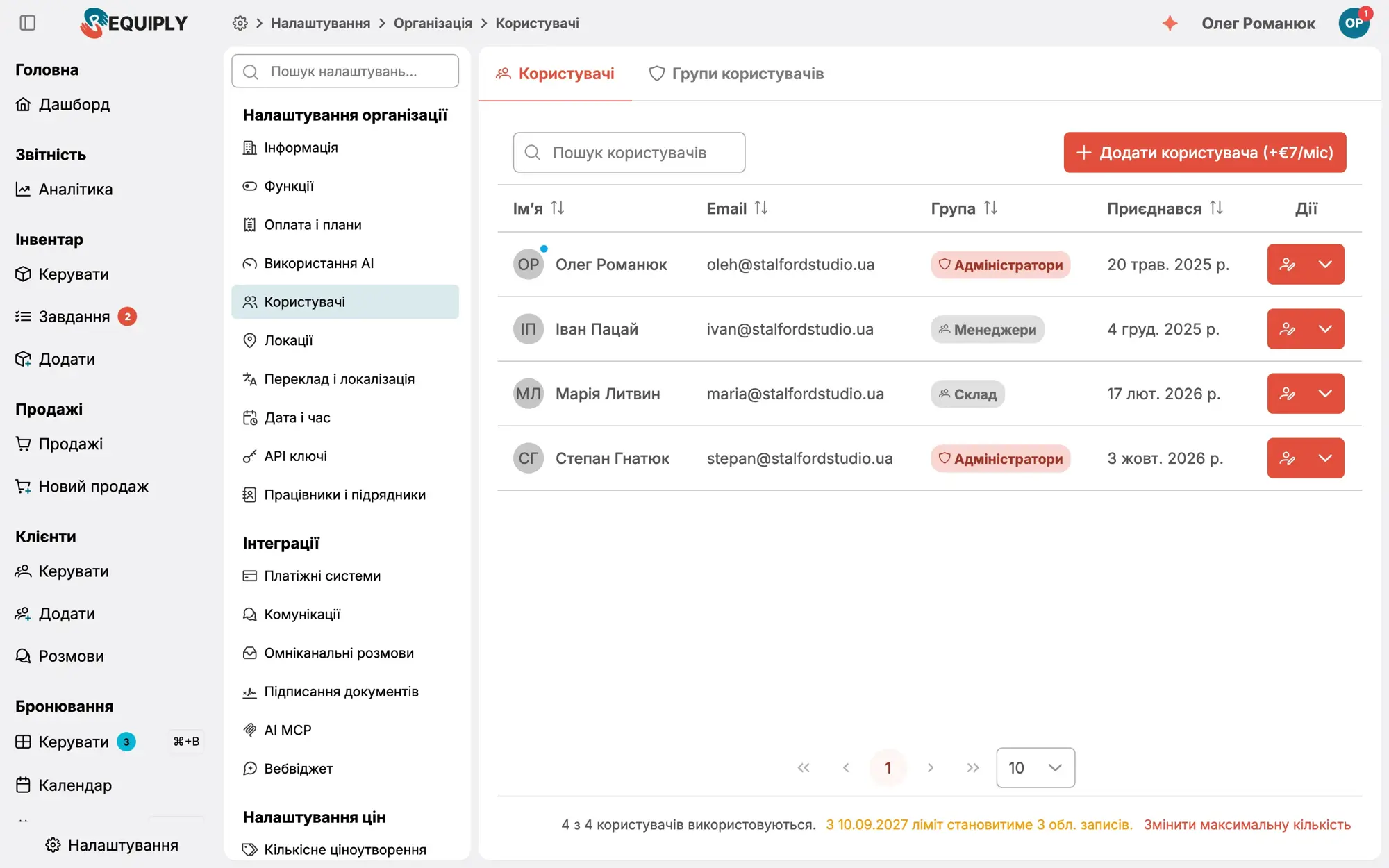1389x868 pixels.
Task: Click Змінити максимальну кількість link
Action: (x=1247, y=824)
